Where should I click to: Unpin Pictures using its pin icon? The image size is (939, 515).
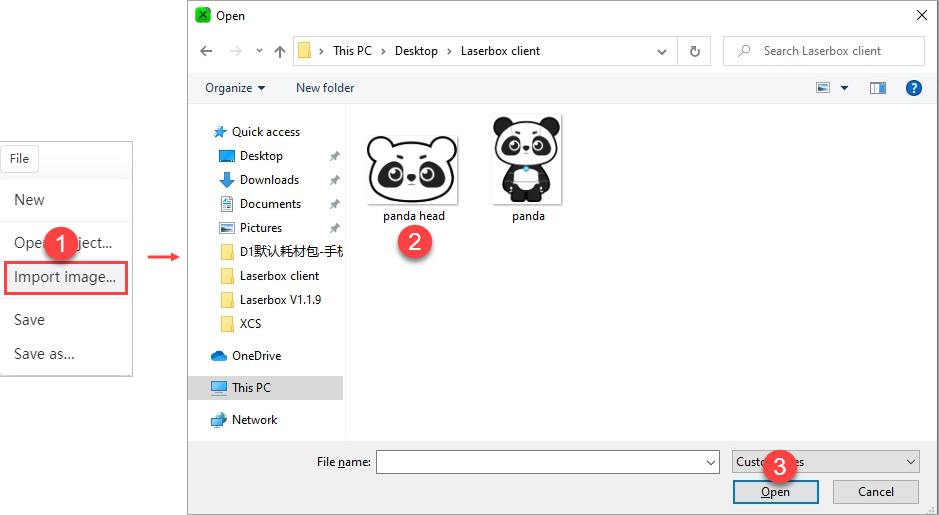point(335,228)
